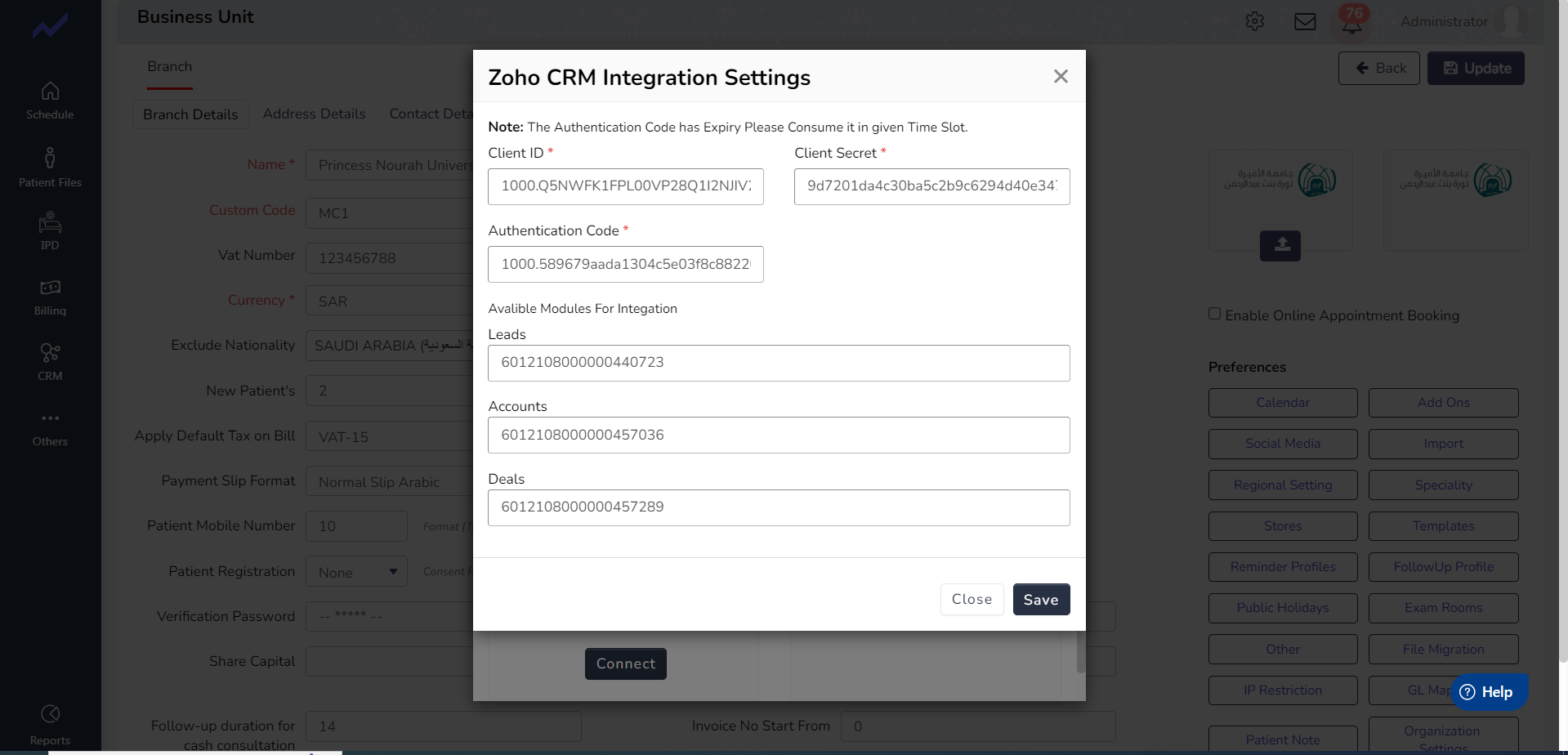The width and height of the screenshot is (1568, 755).
Task: Open the Calendar preference
Action: tap(1283, 403)
